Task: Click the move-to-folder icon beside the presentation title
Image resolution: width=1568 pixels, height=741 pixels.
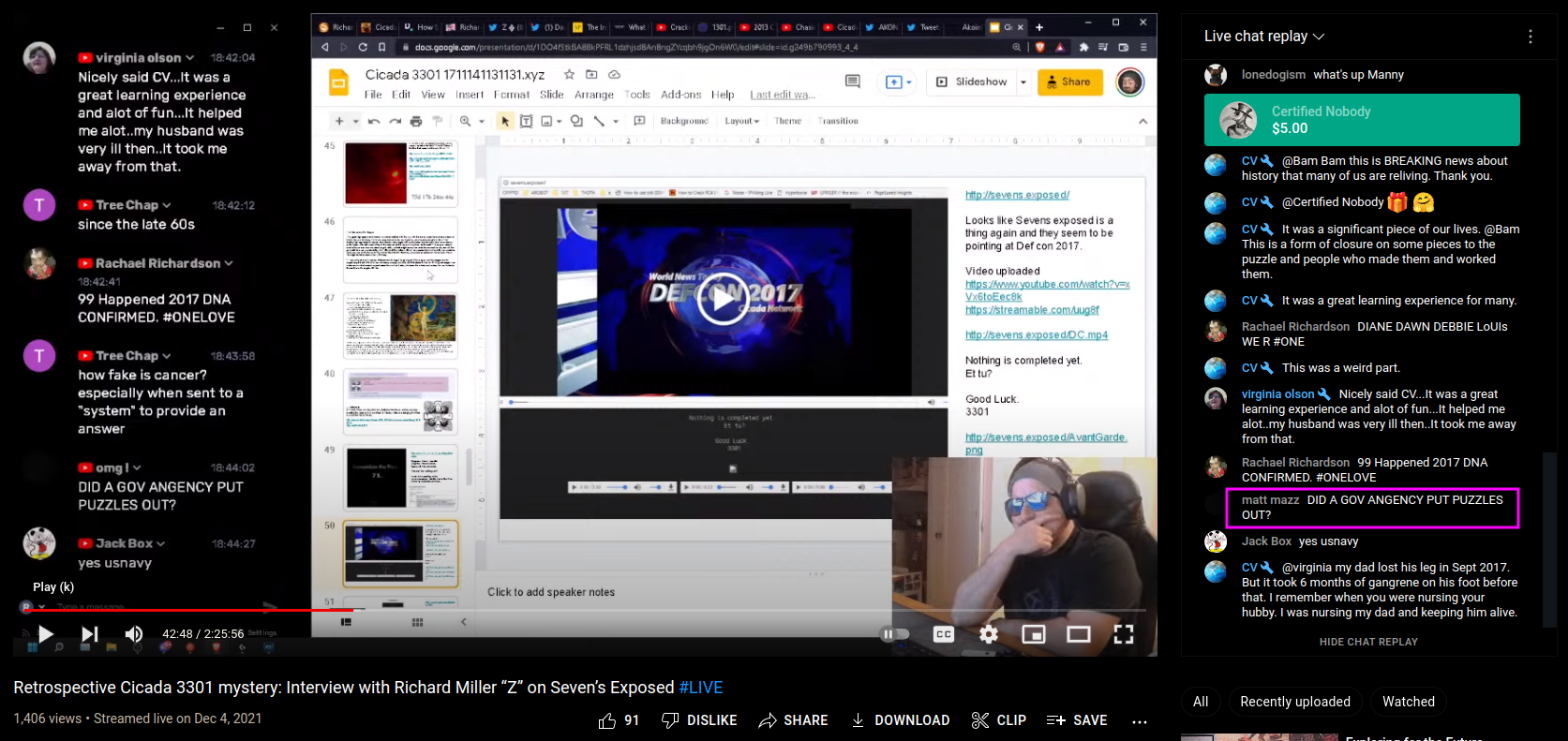Action: [591, 74]
